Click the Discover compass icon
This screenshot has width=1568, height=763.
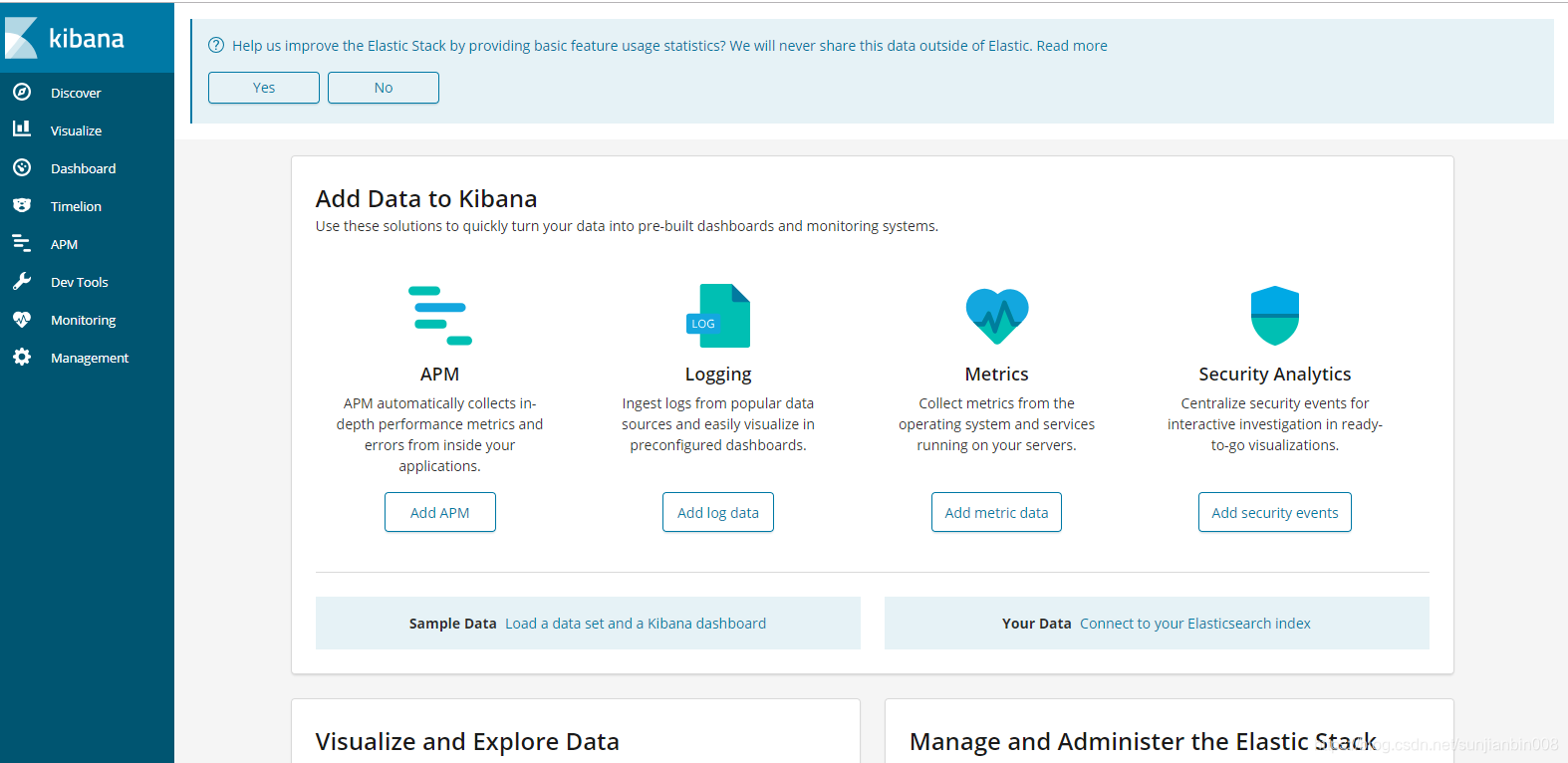pos(22,92)
